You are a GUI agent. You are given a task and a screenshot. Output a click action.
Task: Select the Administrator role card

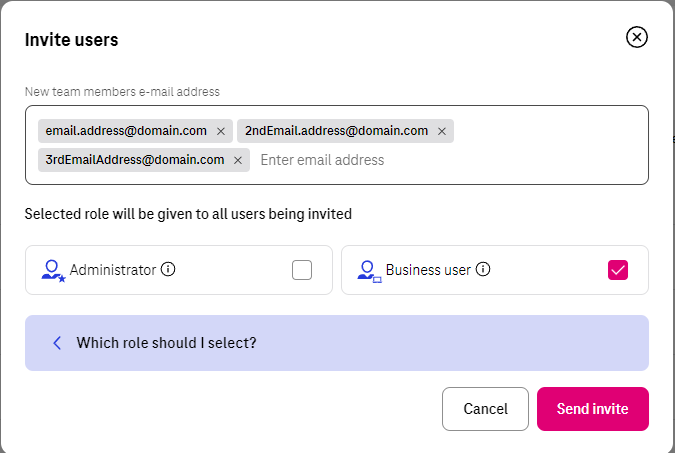pos(179,270)
